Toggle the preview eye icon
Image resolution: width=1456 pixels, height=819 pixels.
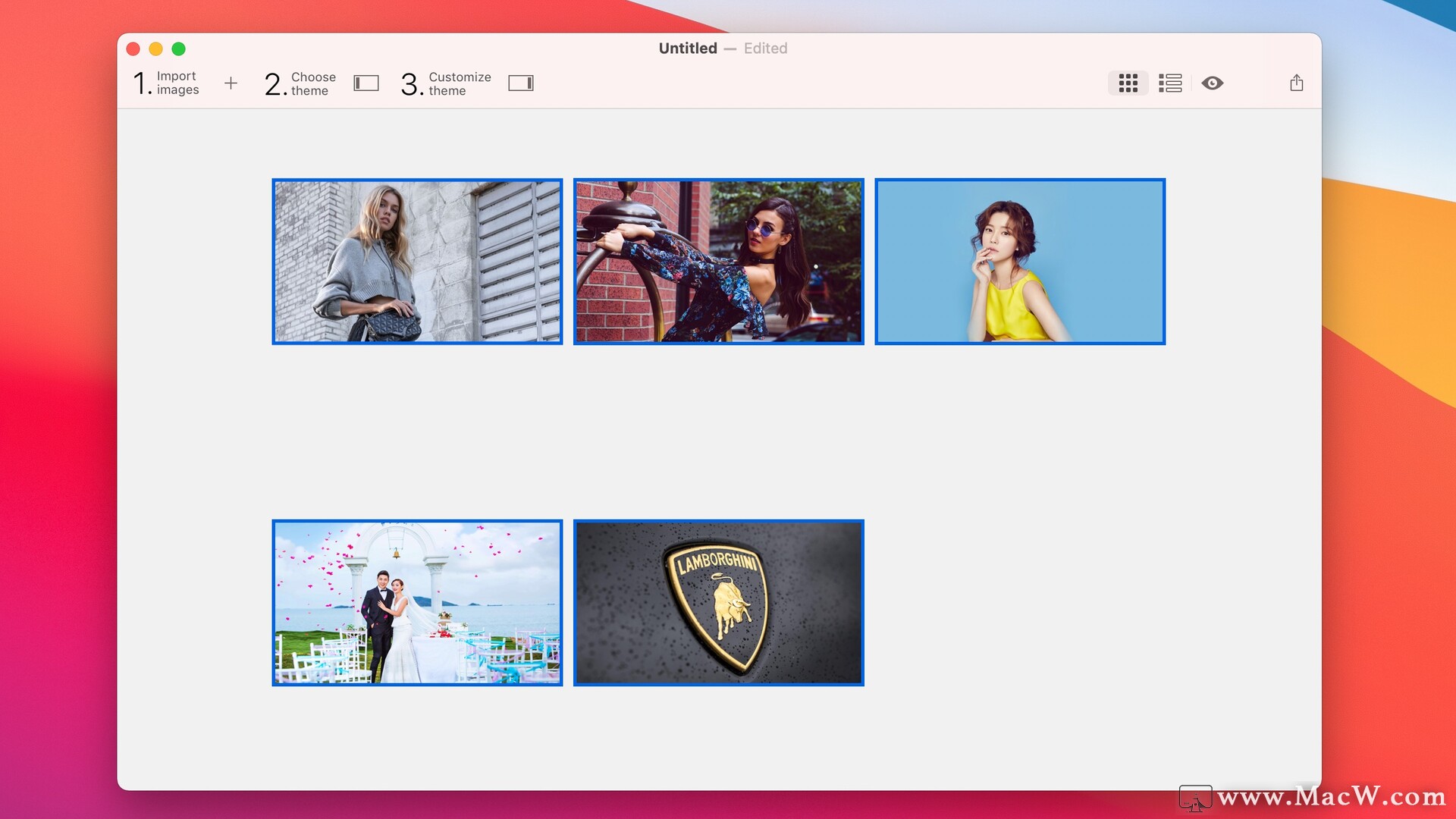tap(1212, 82)
